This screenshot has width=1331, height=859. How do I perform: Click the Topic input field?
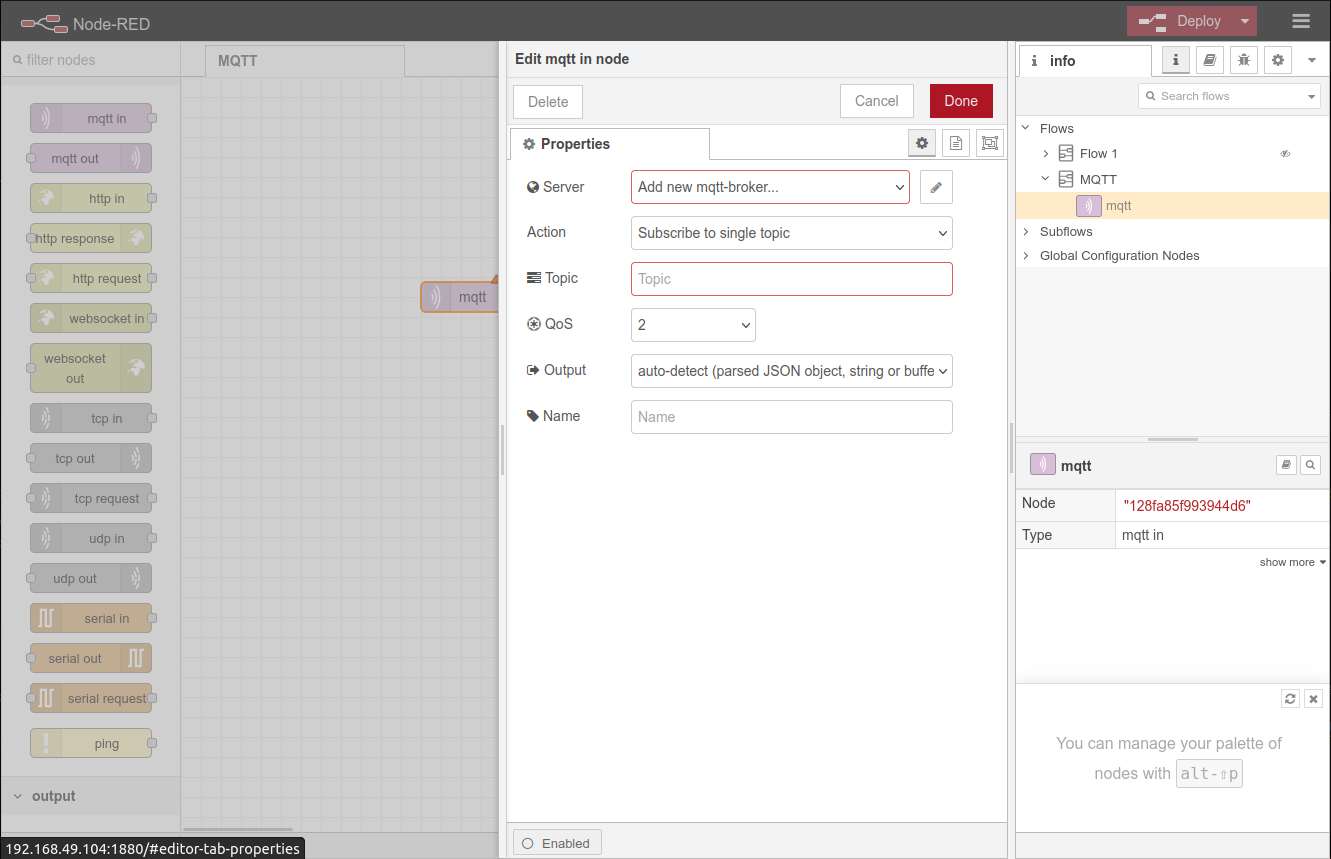click(791, 279)
